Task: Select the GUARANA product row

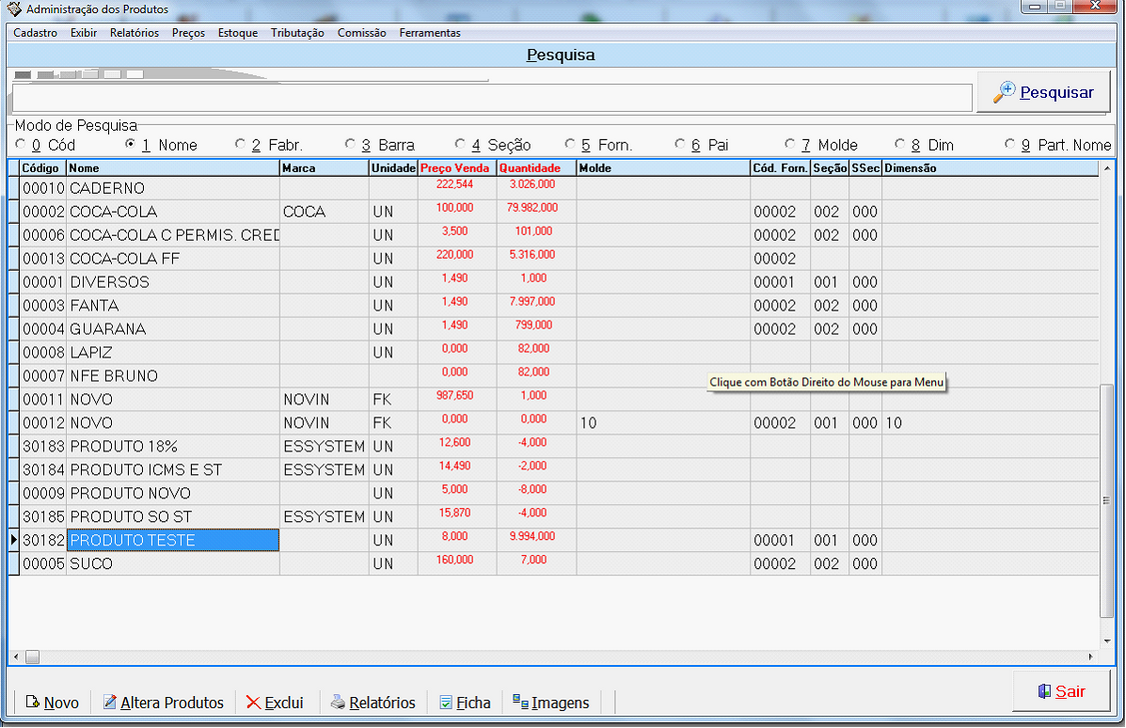Action: [x=108, y=329]
